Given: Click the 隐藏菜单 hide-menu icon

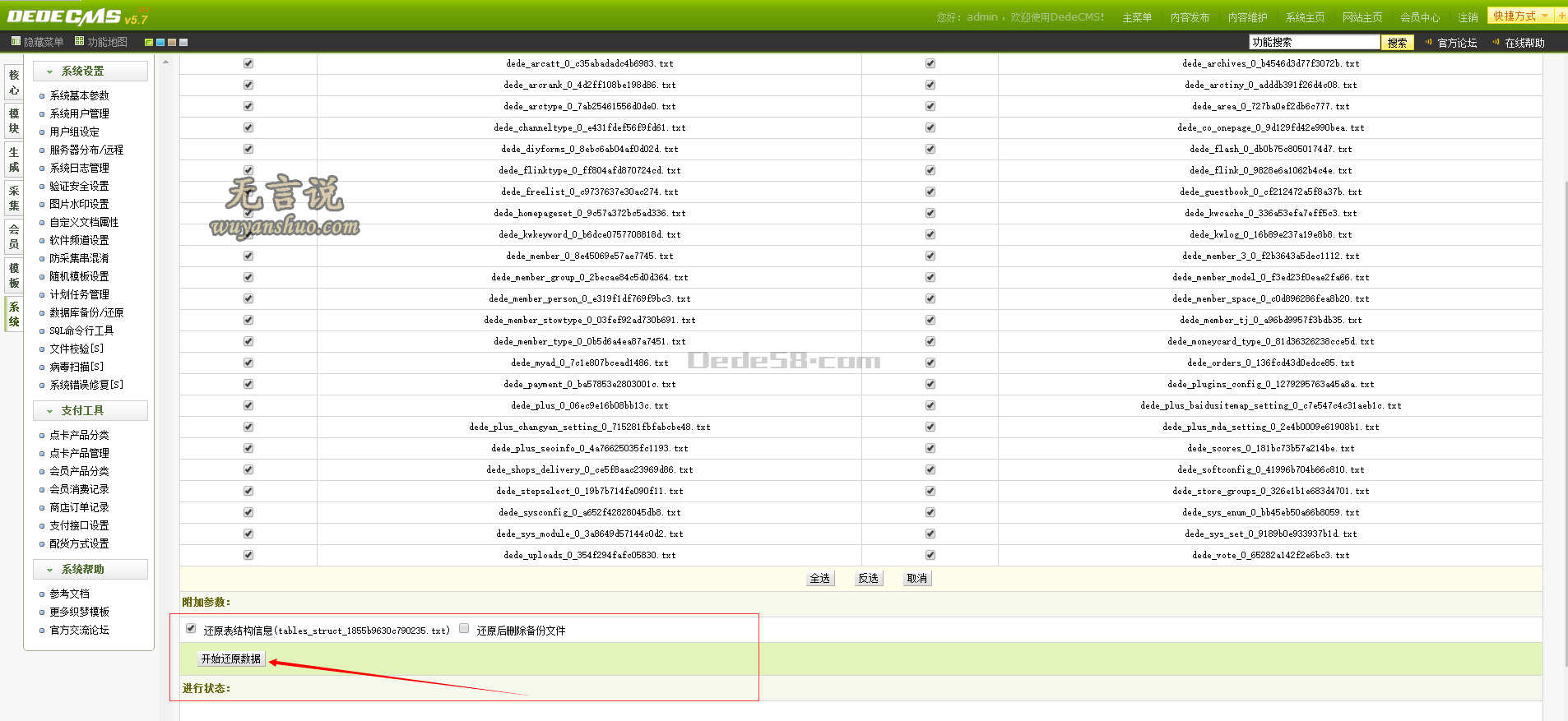Looking at the screenshot, I should point(16,41).
